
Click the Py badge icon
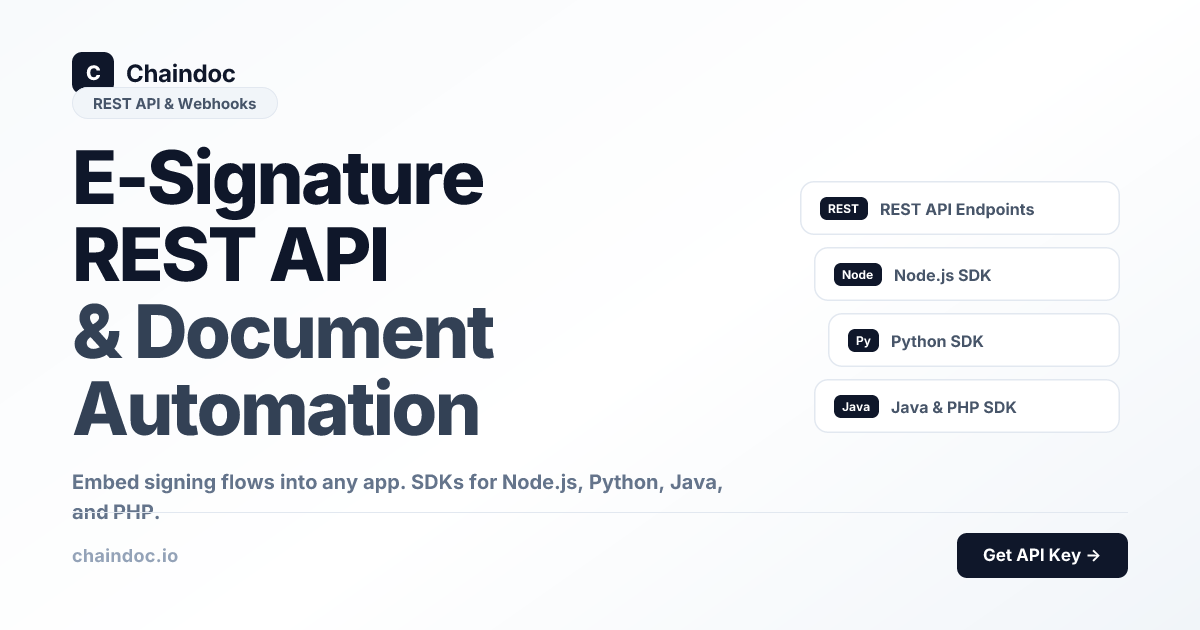click(863, 341)
